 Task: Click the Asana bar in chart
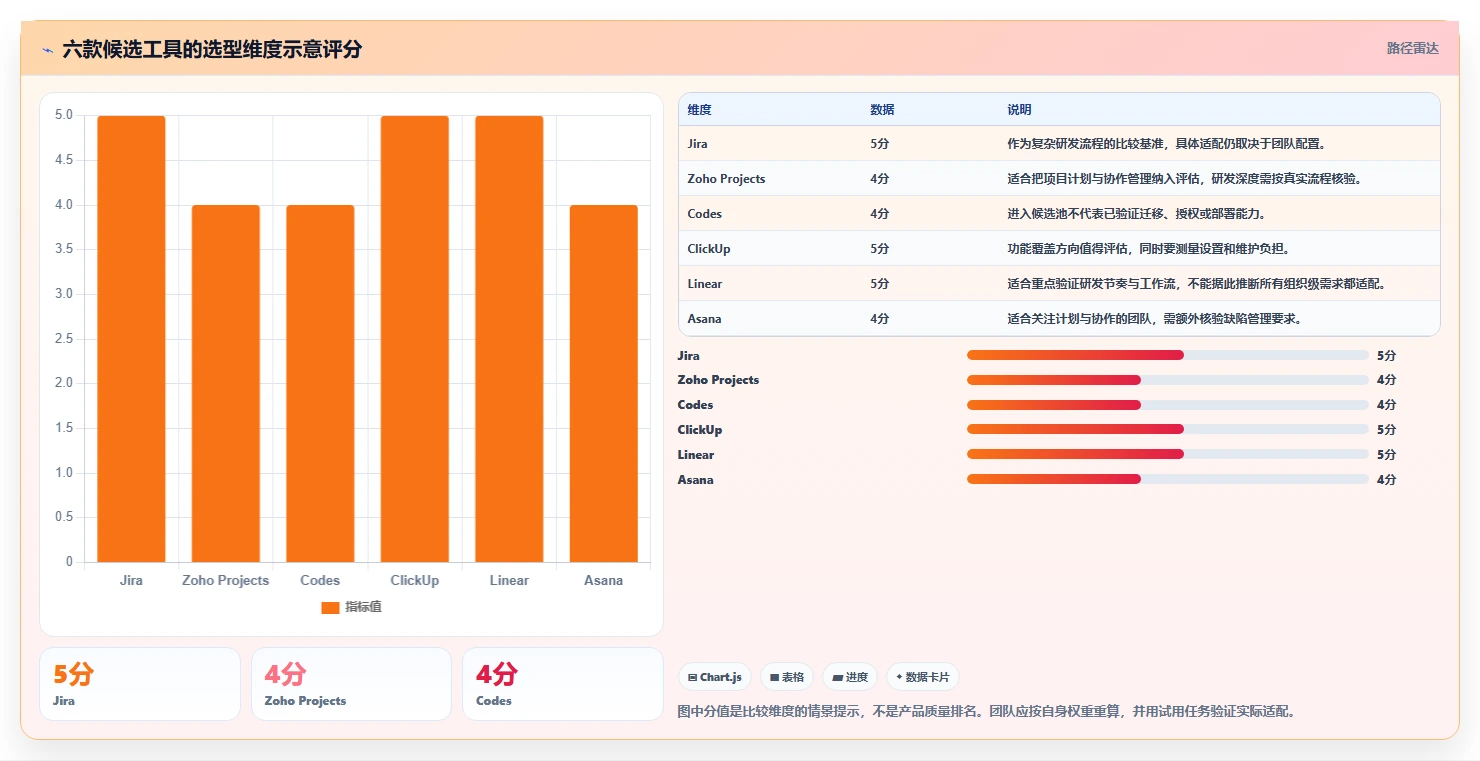pos(604,384)
